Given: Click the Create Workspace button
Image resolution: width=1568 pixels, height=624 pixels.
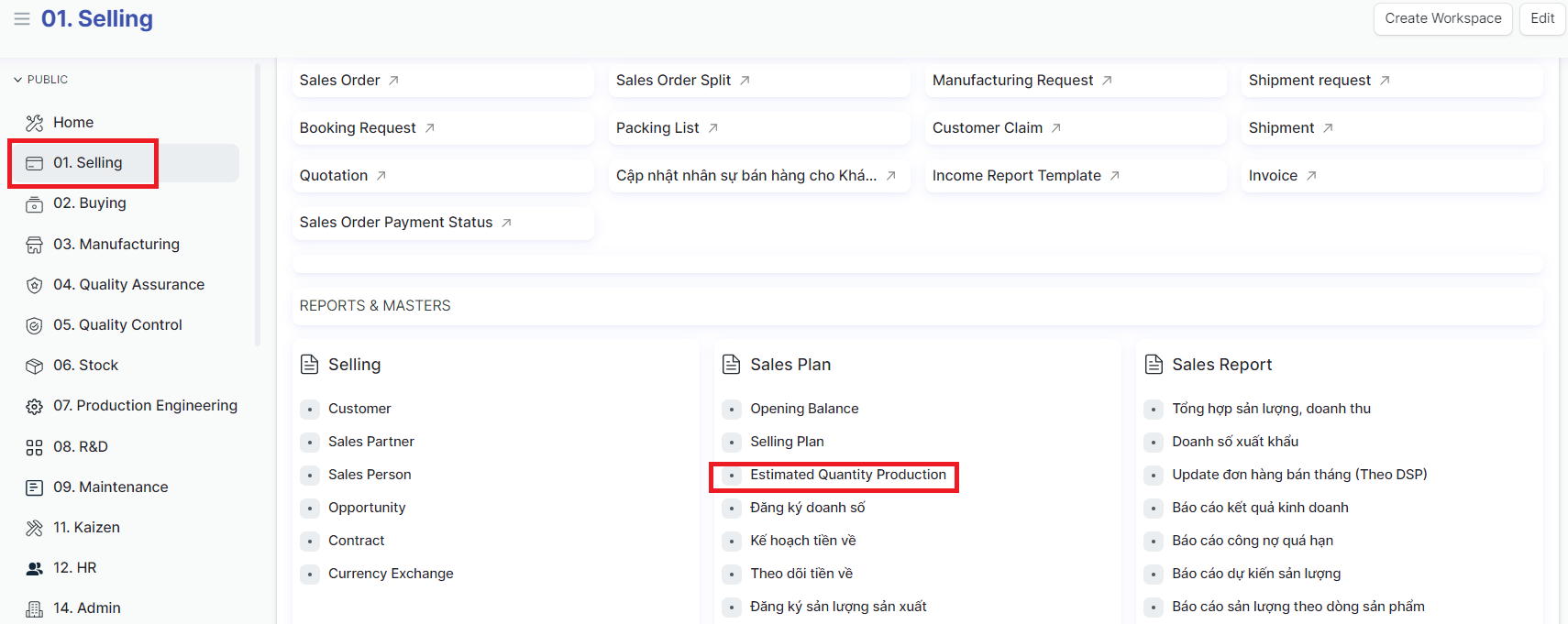Looking at the screenshot, I should point(1442,18).
